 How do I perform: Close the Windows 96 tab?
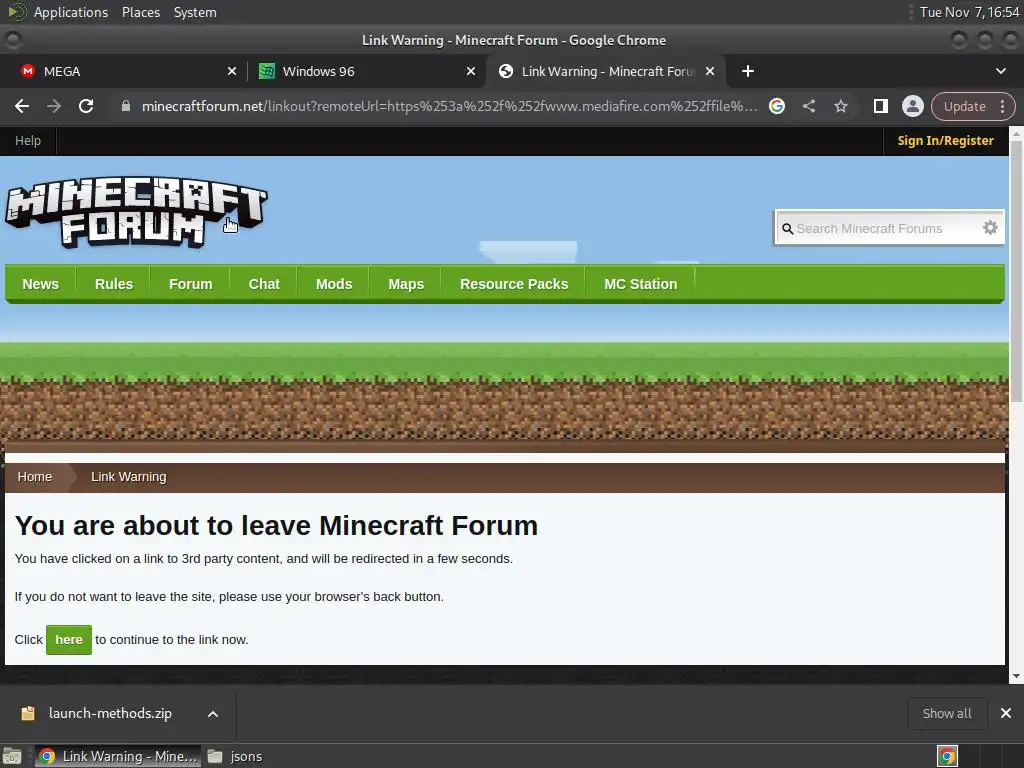click(471, 71)
